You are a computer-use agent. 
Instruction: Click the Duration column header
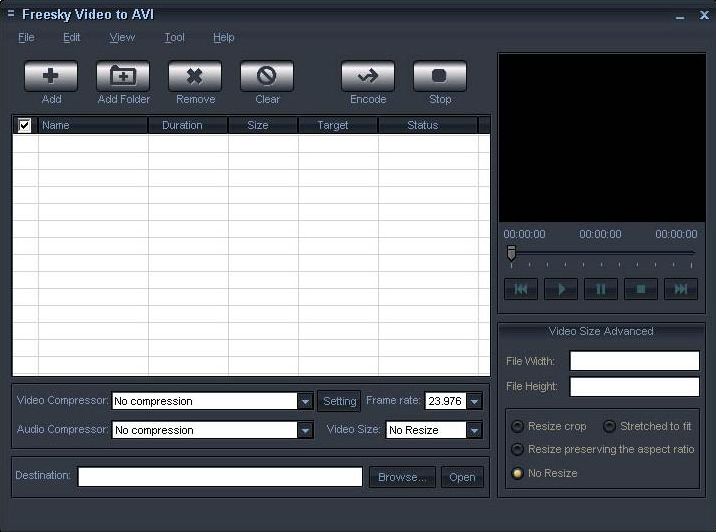[x=188, y=125]
